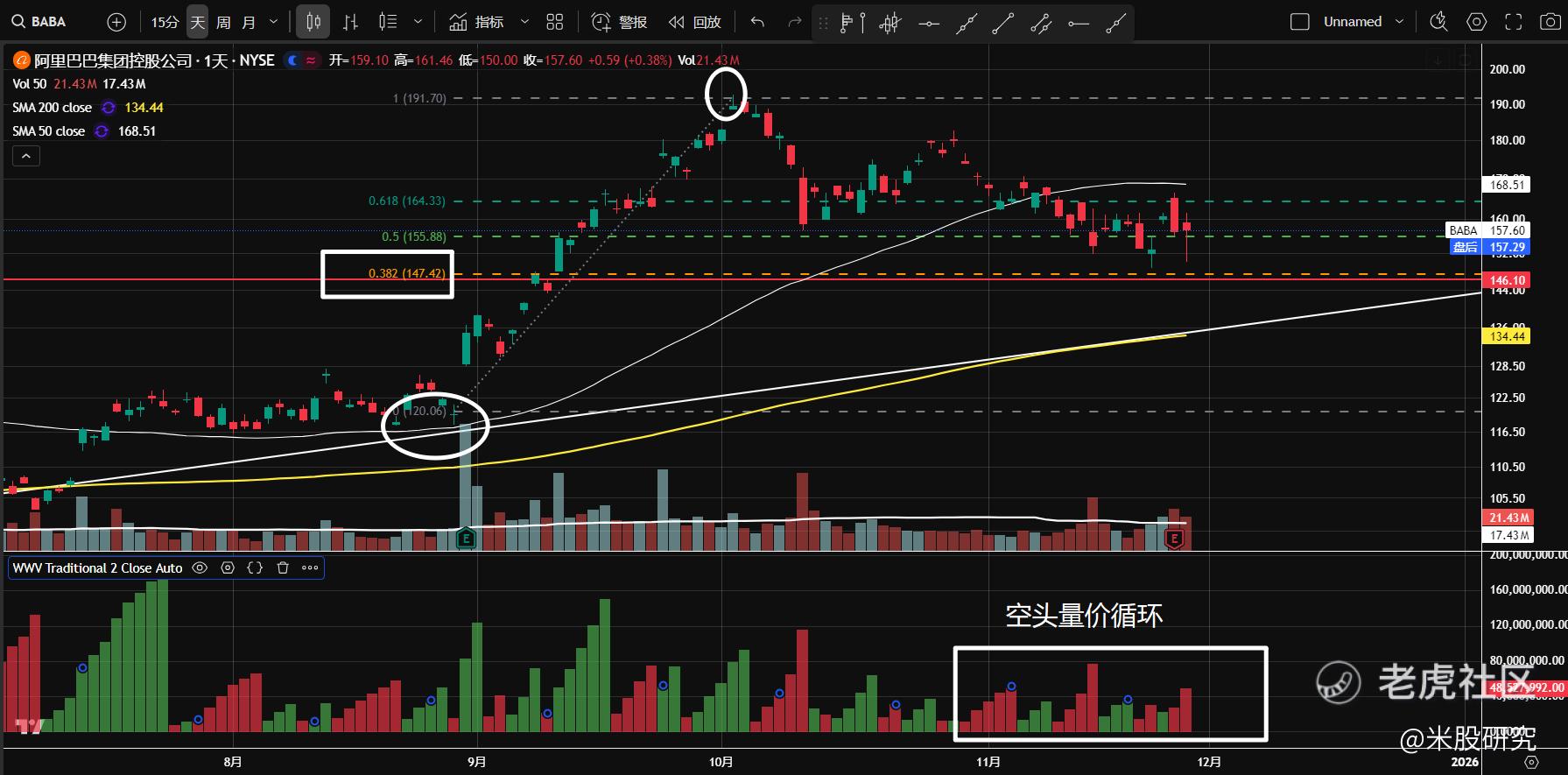Expand the timeframe interval dropdown

[274, 22]
